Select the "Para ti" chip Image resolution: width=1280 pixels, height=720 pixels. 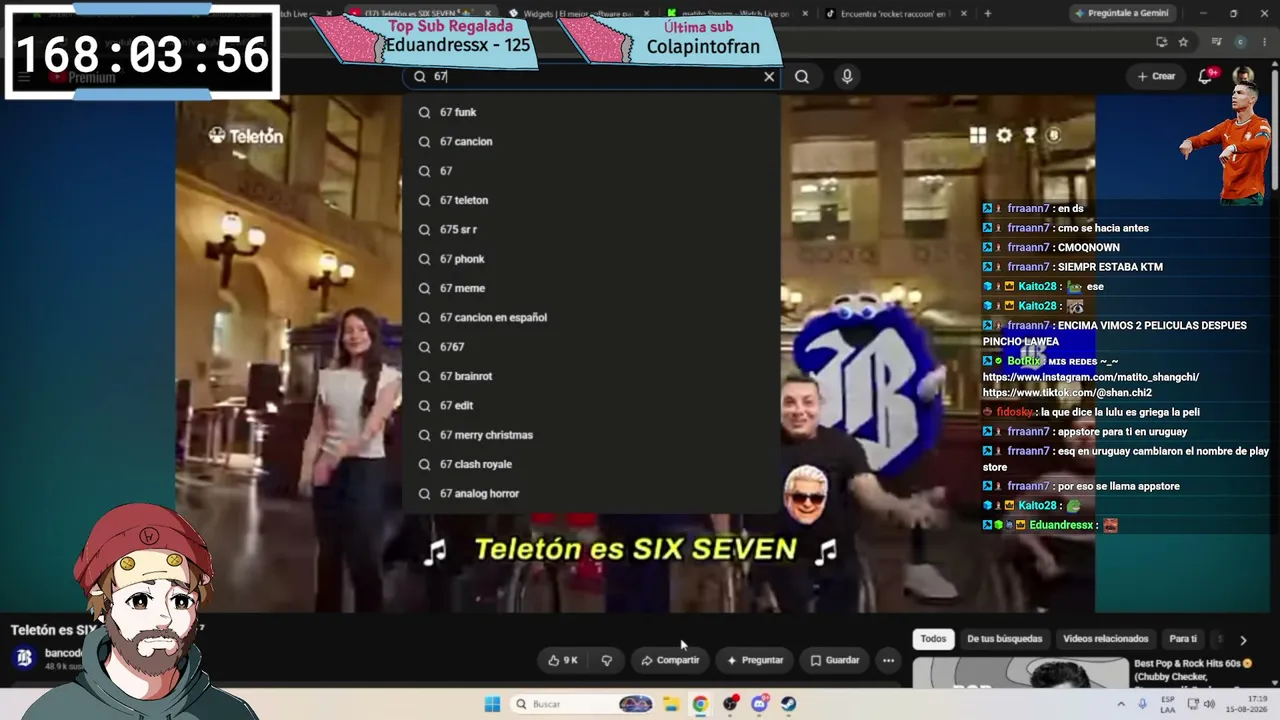(1183, 639)
